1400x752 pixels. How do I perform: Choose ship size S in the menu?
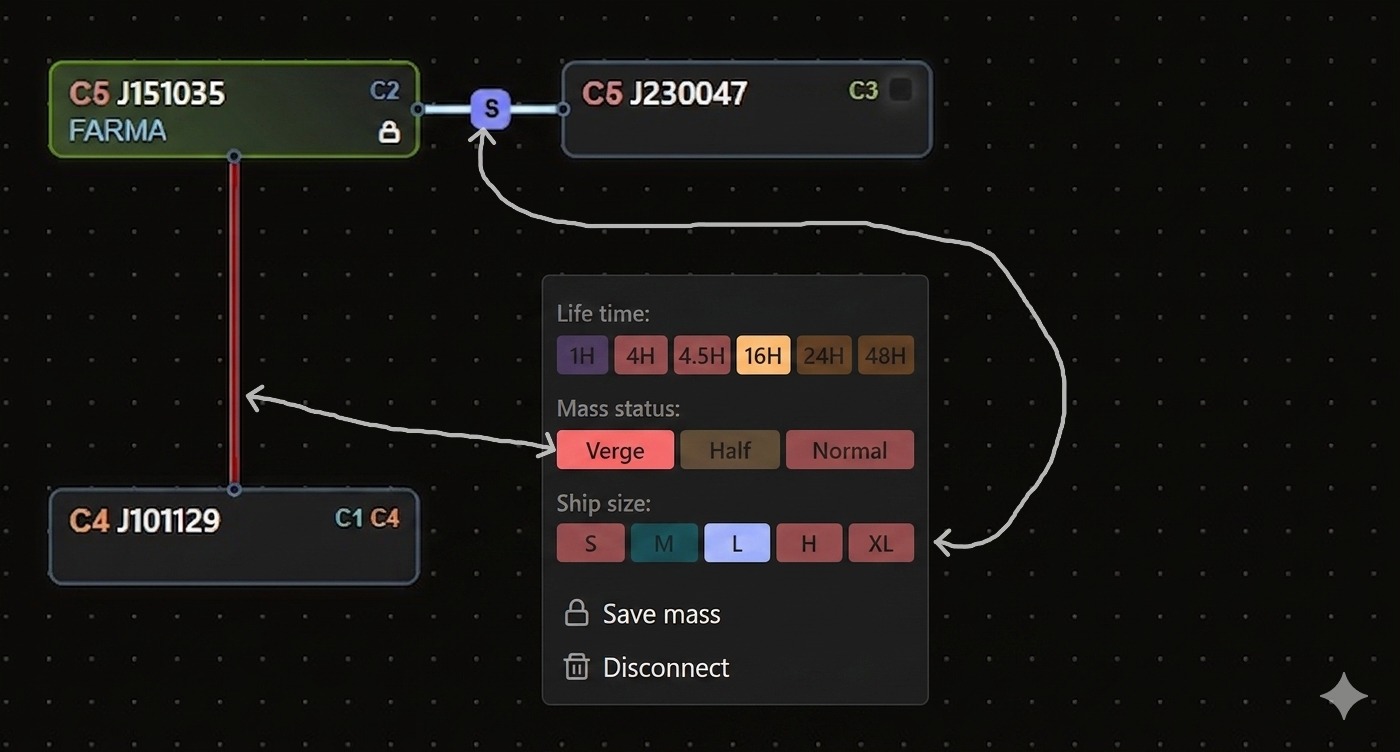point(591,543)
